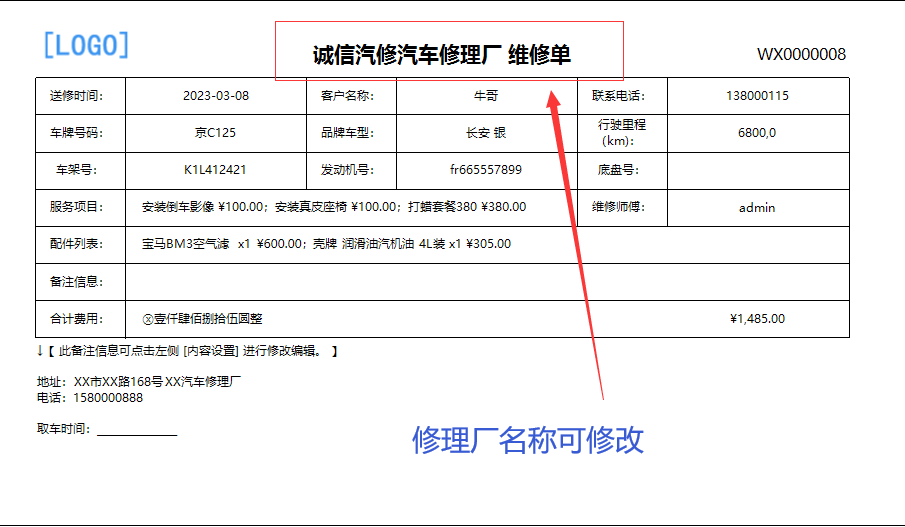Viewport: 905px width, 527px height.
Task: Click the 备注信息 label
Action: point(76,282)
